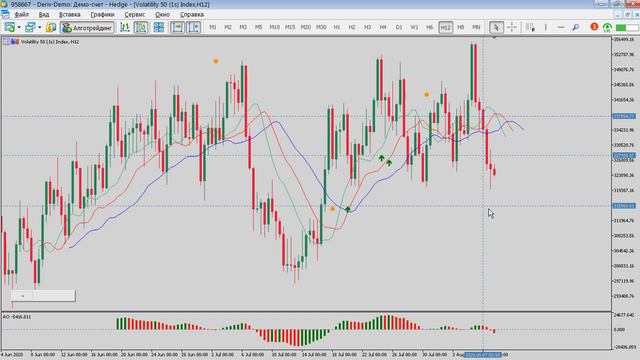Select the W1 timeframe
The width and height of the screenshot is (640, 360).
tap(414, 27)
